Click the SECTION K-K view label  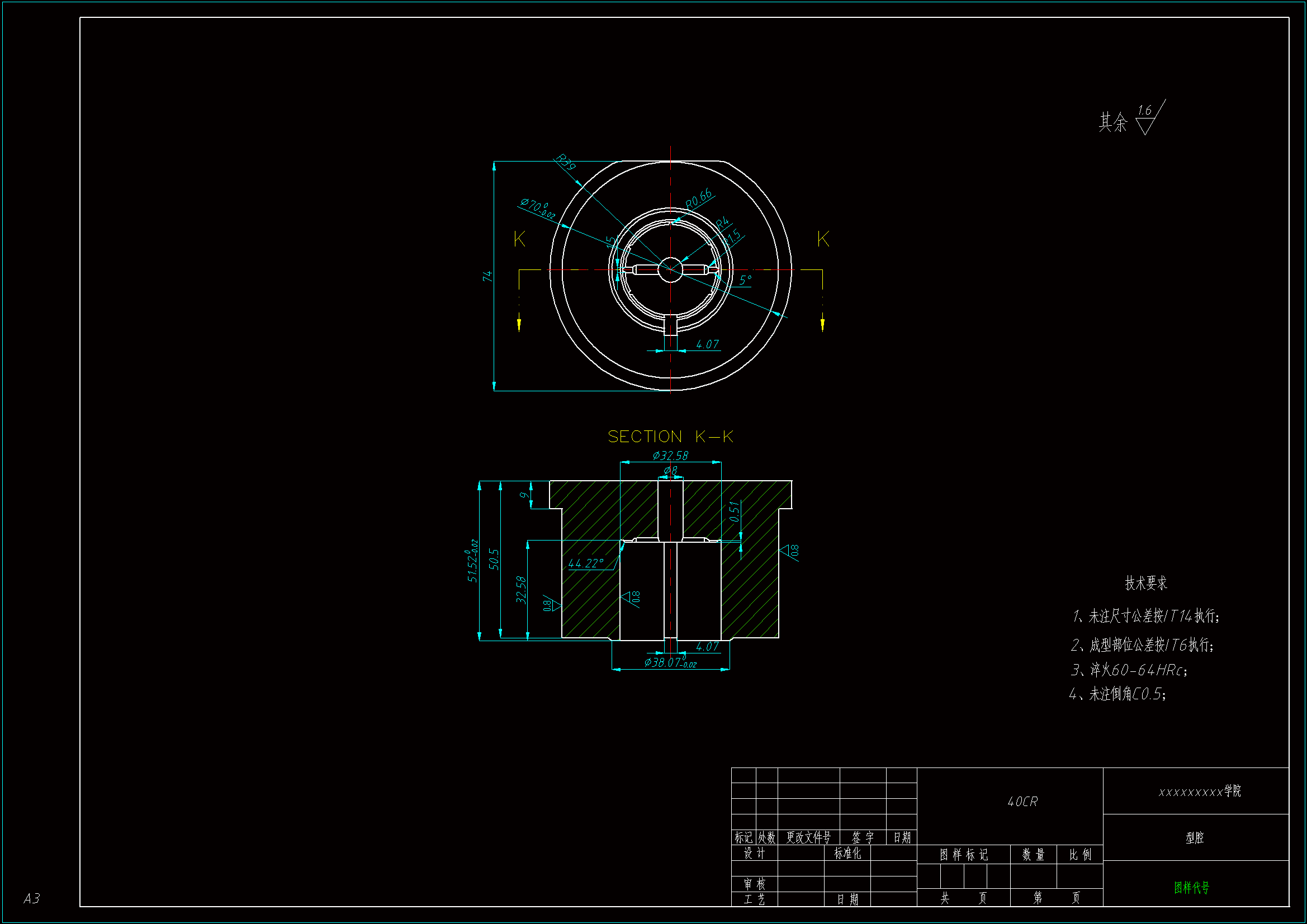(670, 437)
